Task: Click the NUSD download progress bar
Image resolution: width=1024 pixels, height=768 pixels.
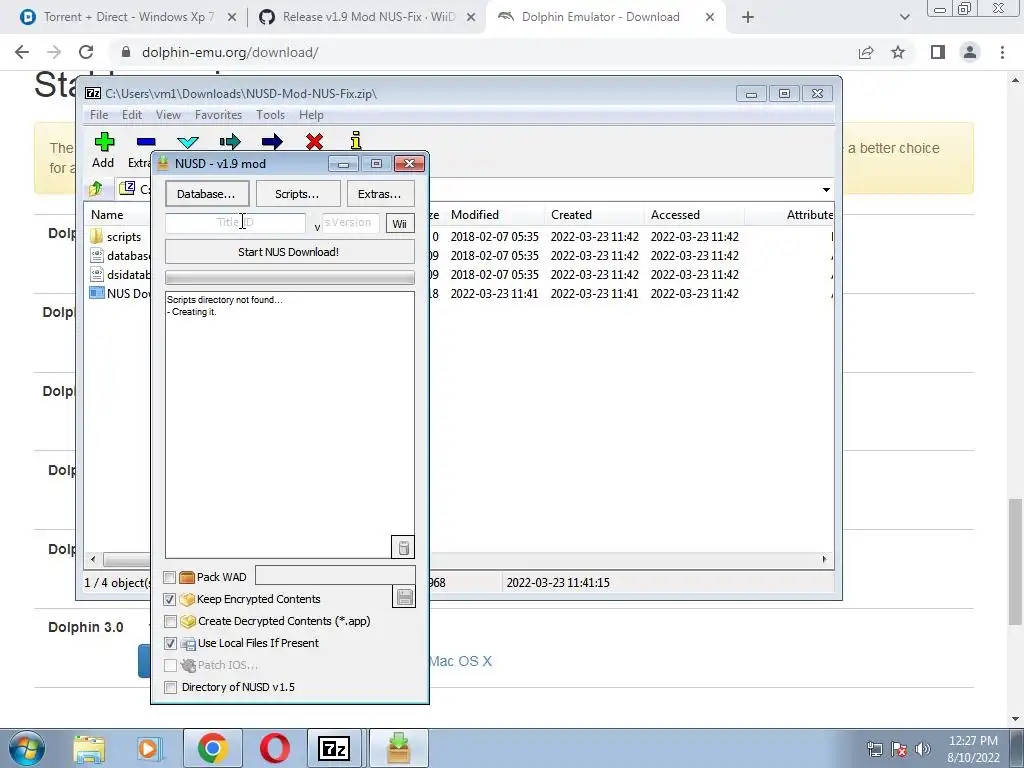Action: (x=289, y=278)
